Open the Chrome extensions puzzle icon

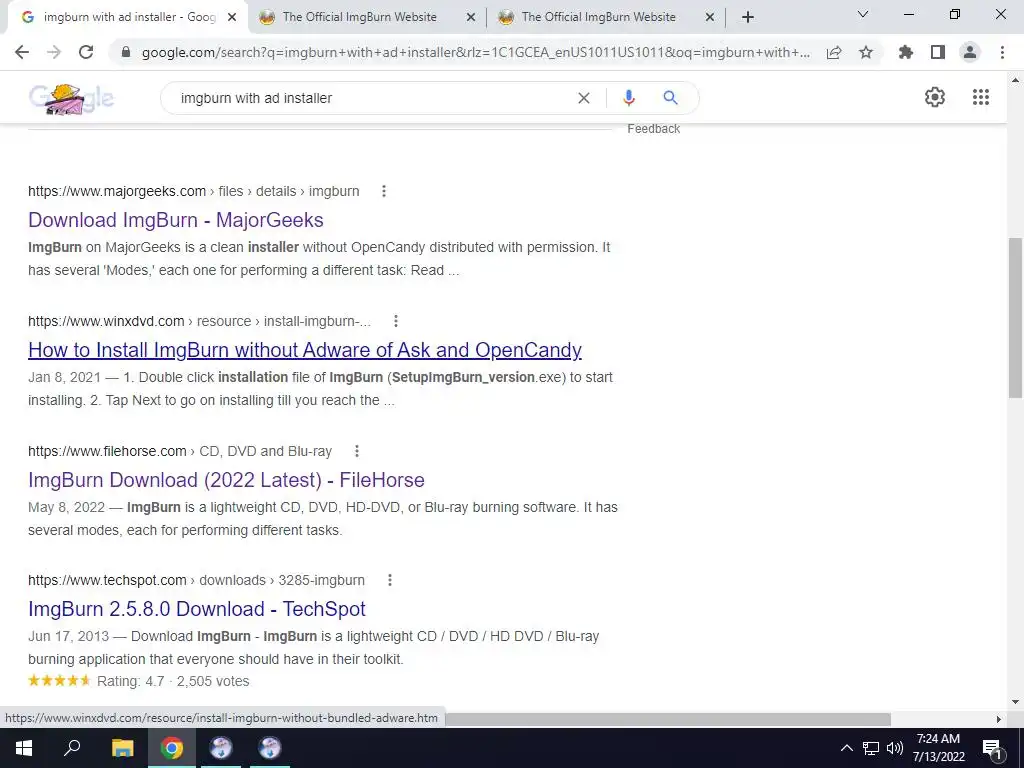(906, 52)
